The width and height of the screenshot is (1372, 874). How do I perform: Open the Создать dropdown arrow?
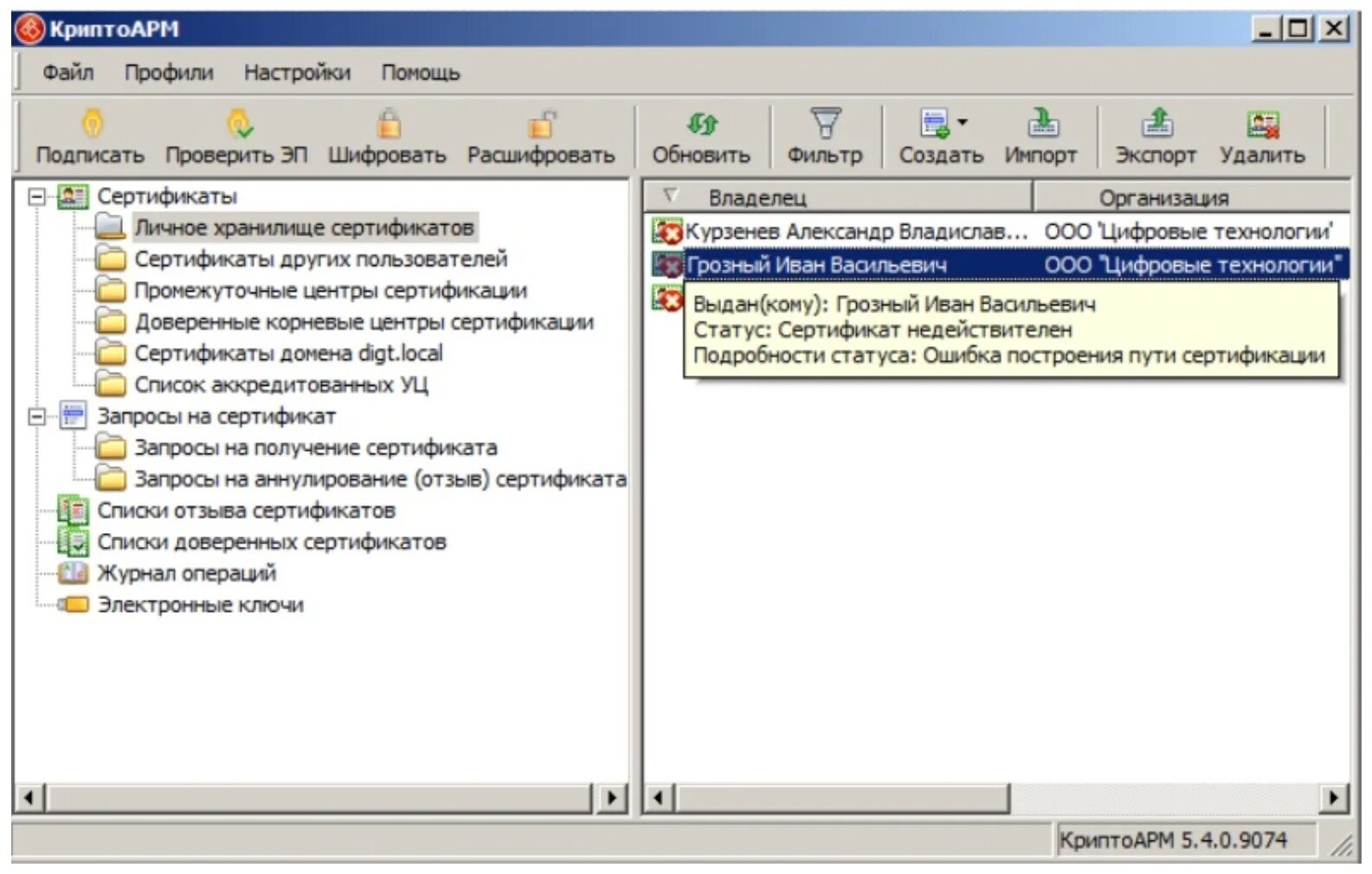click(963, 122)
